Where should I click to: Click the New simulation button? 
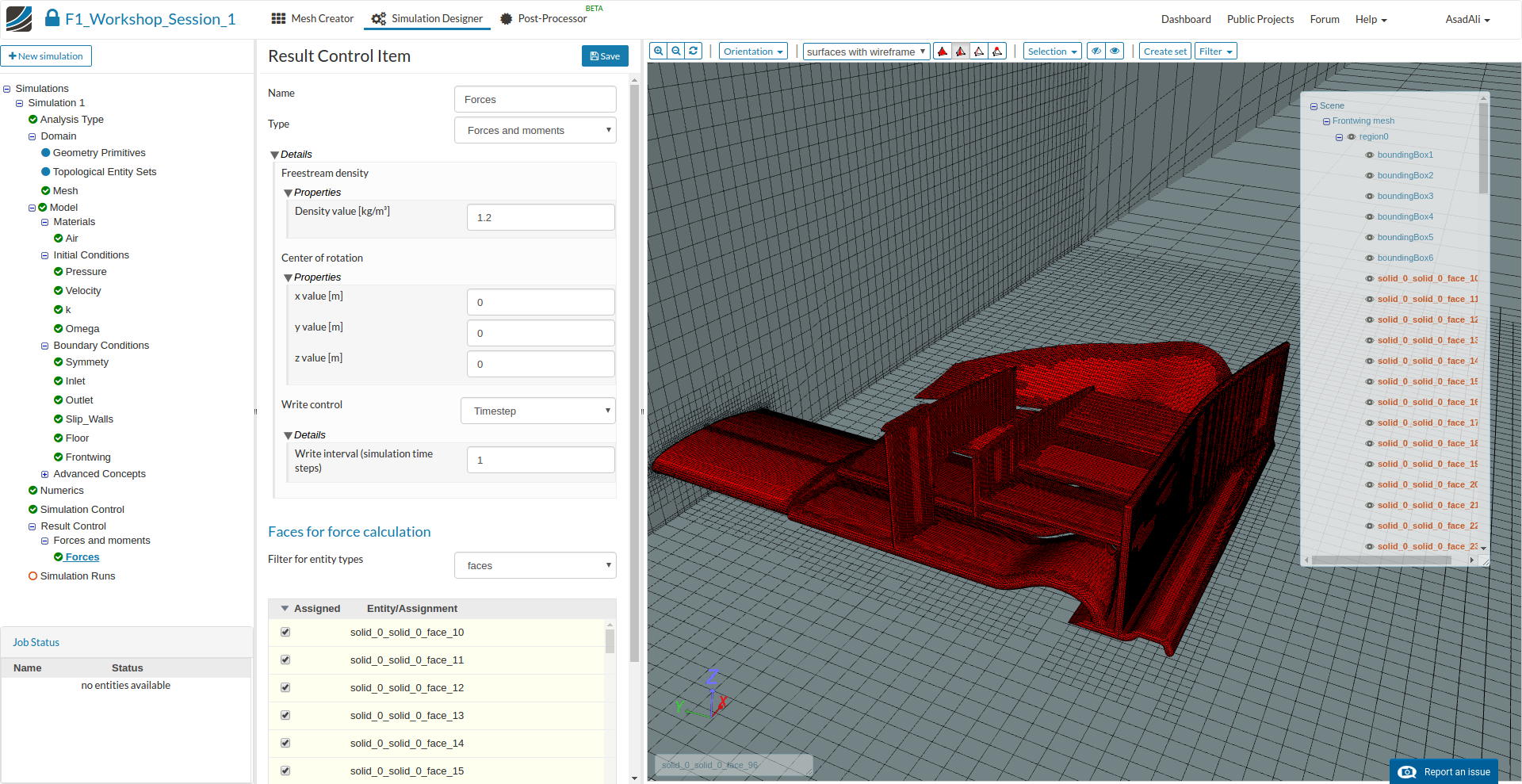pyautogui.click(x=46, y=56)
